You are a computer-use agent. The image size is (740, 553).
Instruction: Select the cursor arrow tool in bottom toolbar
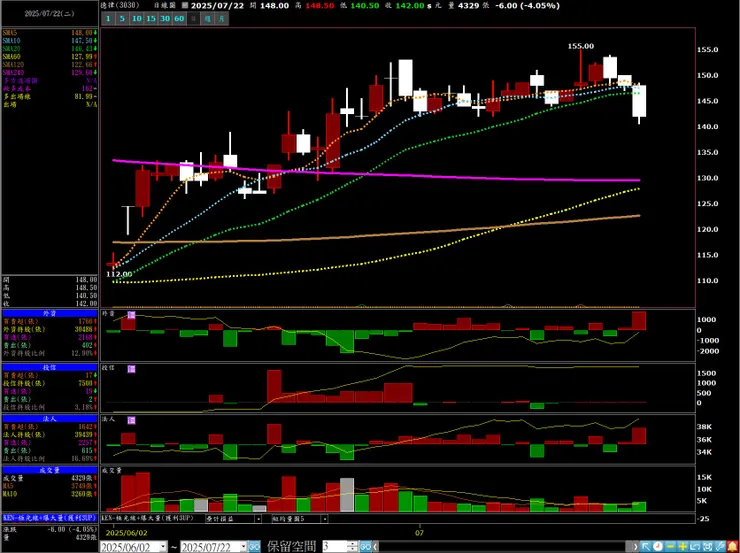(646, 547)
